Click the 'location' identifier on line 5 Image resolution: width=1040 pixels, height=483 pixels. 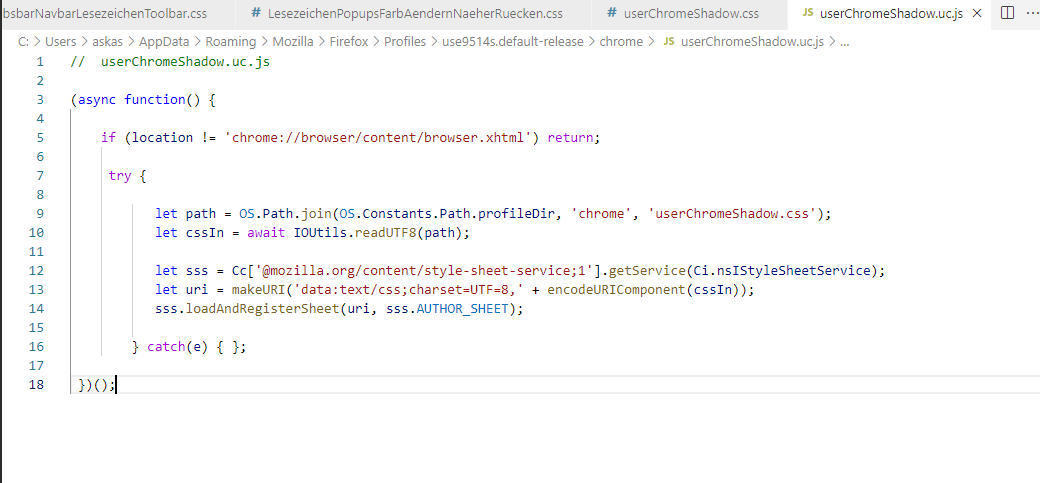pos(162,138)
